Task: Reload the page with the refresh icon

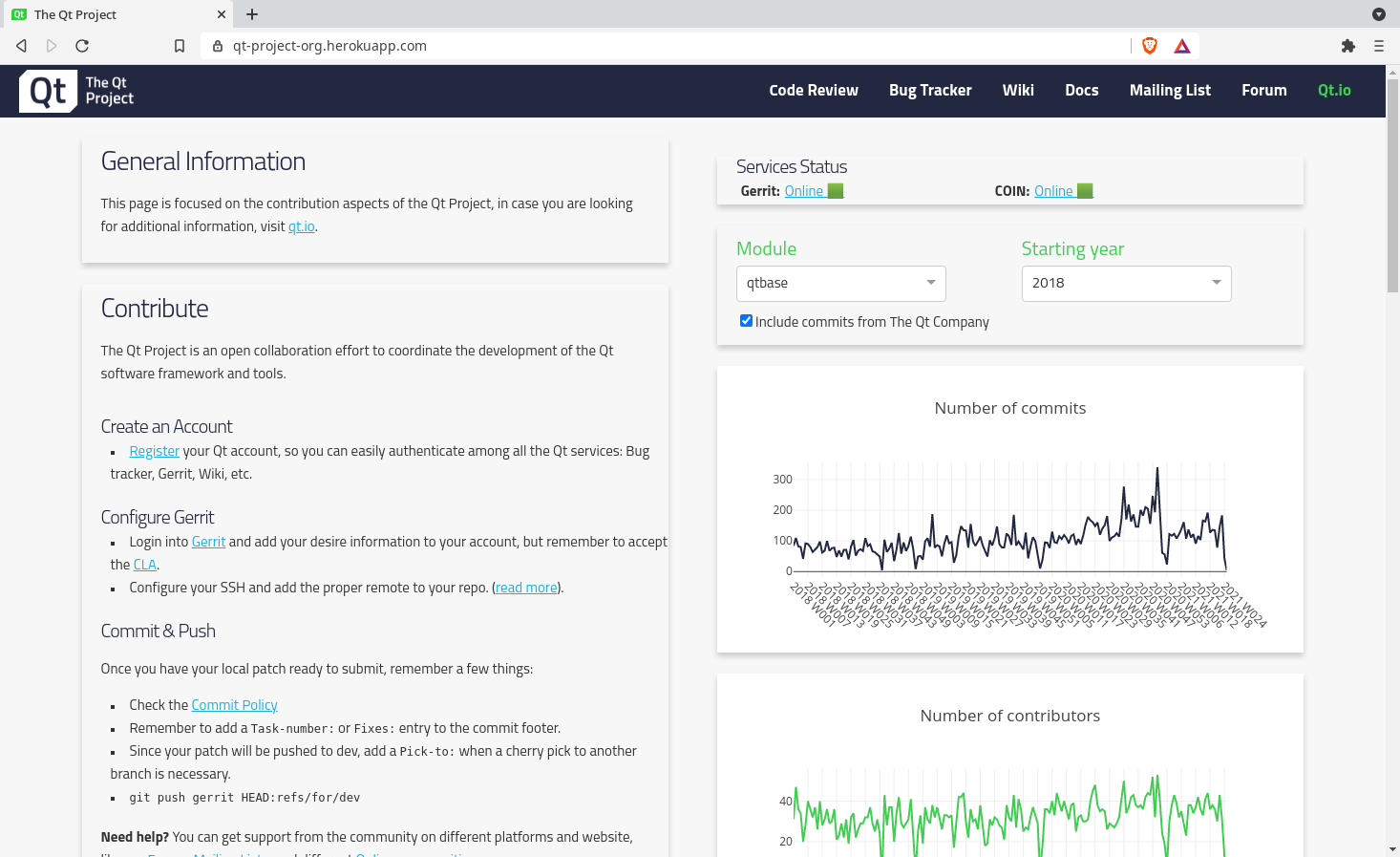Action: click(x=82, y=46)
